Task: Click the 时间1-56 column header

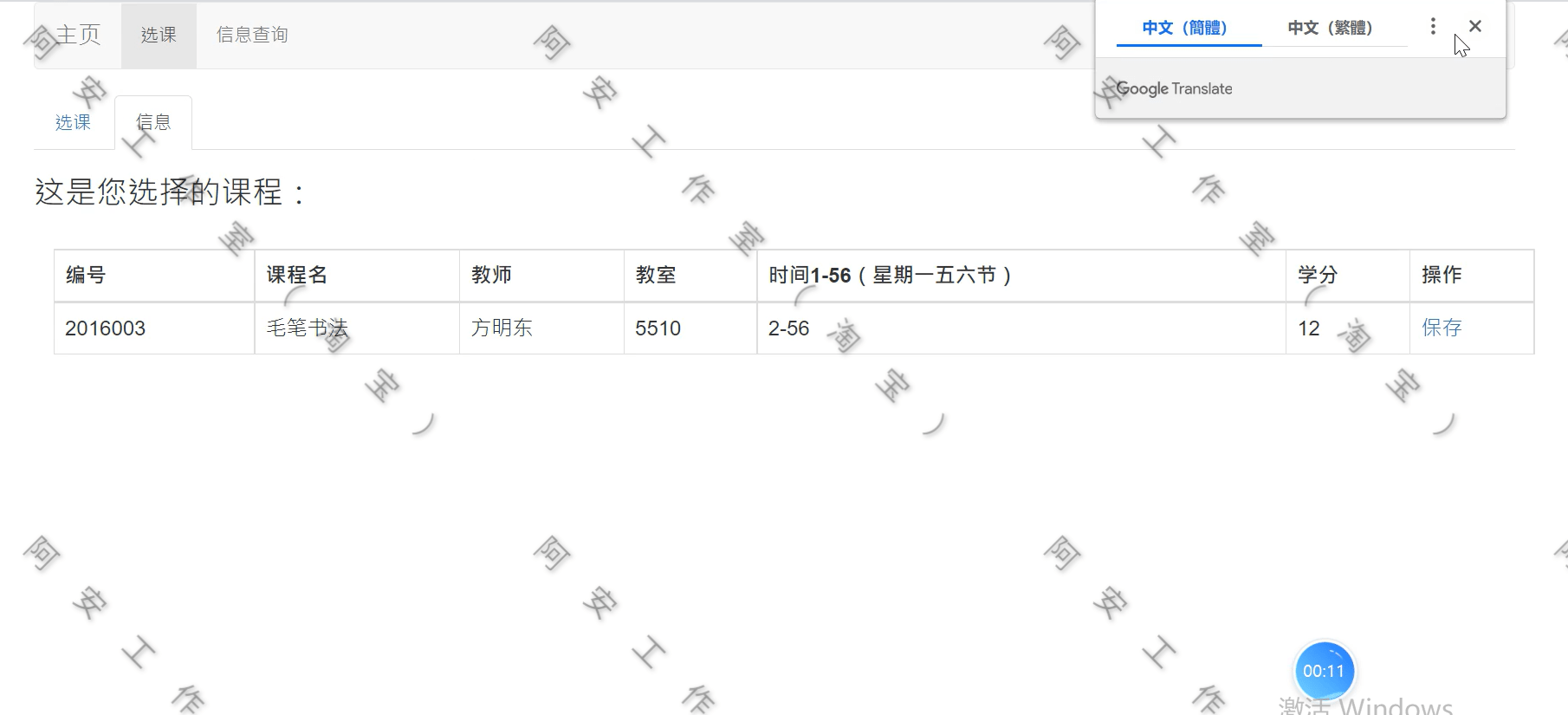Action: click(1021, 276)
